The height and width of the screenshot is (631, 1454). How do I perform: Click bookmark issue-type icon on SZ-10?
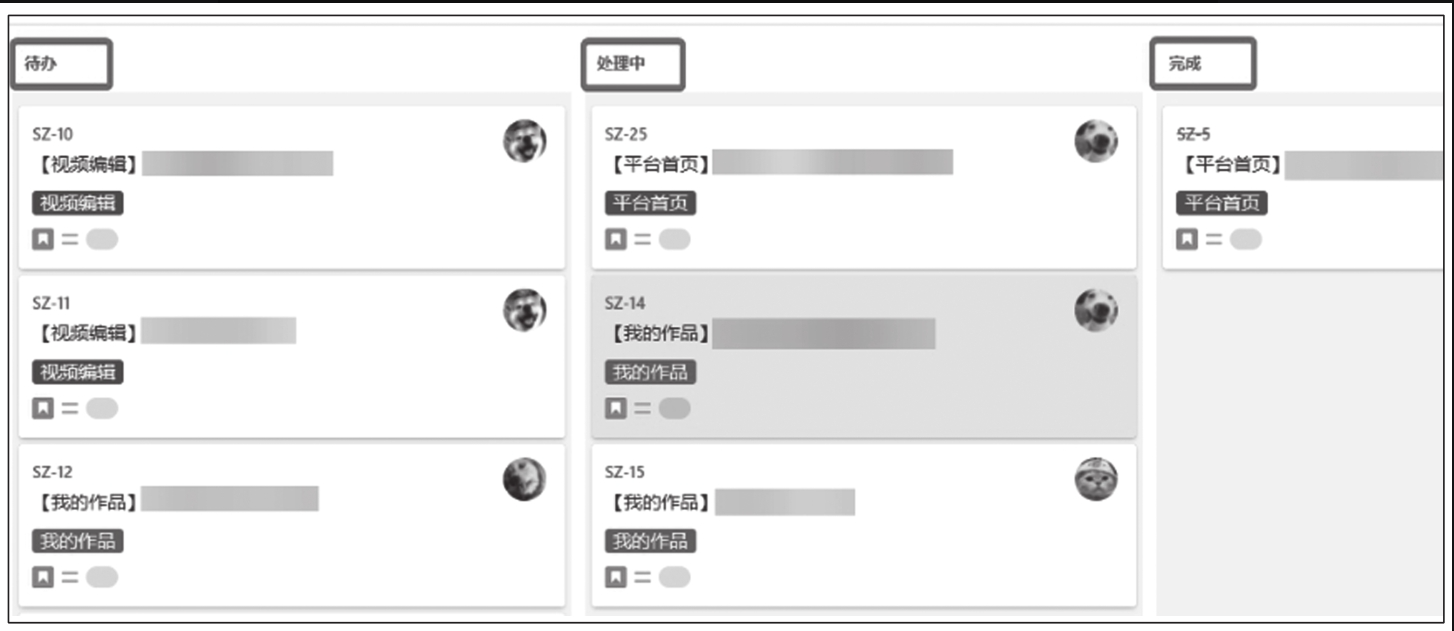coord(43,240)
